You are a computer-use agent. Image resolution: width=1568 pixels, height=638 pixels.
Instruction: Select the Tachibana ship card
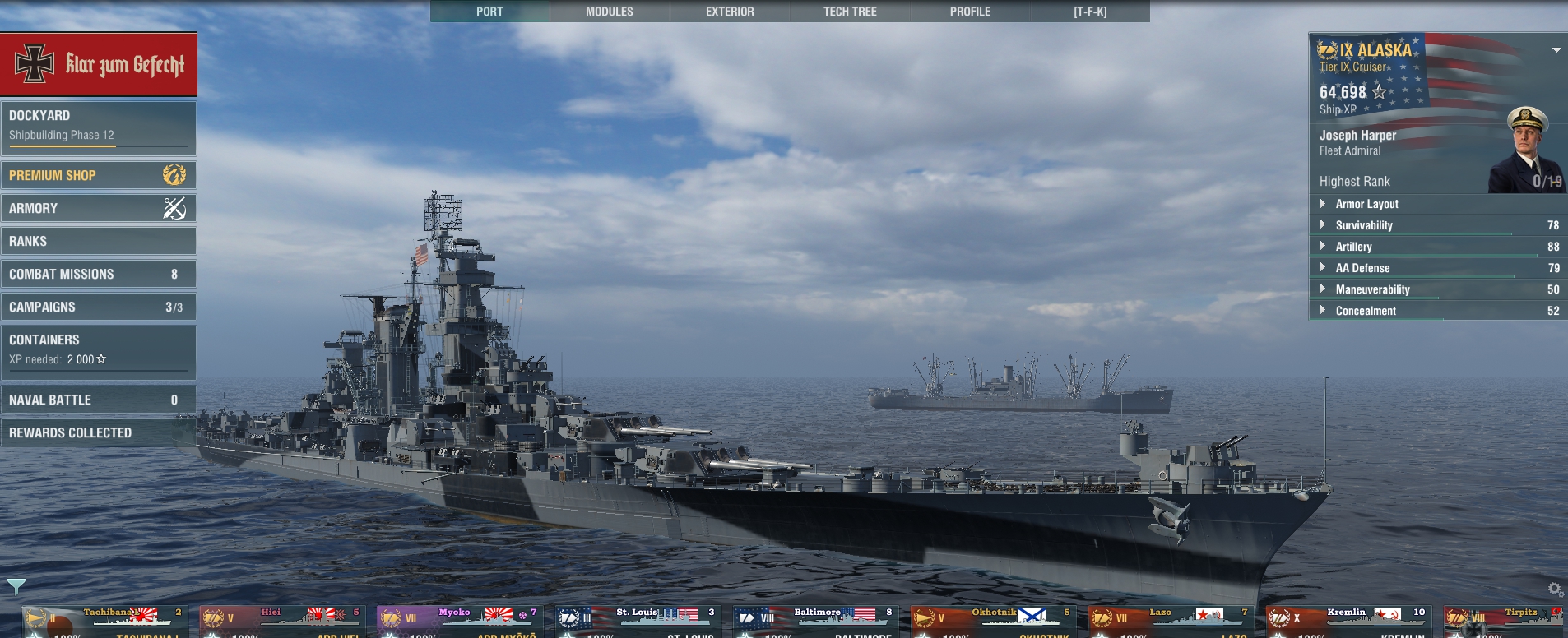click(104, 622)
